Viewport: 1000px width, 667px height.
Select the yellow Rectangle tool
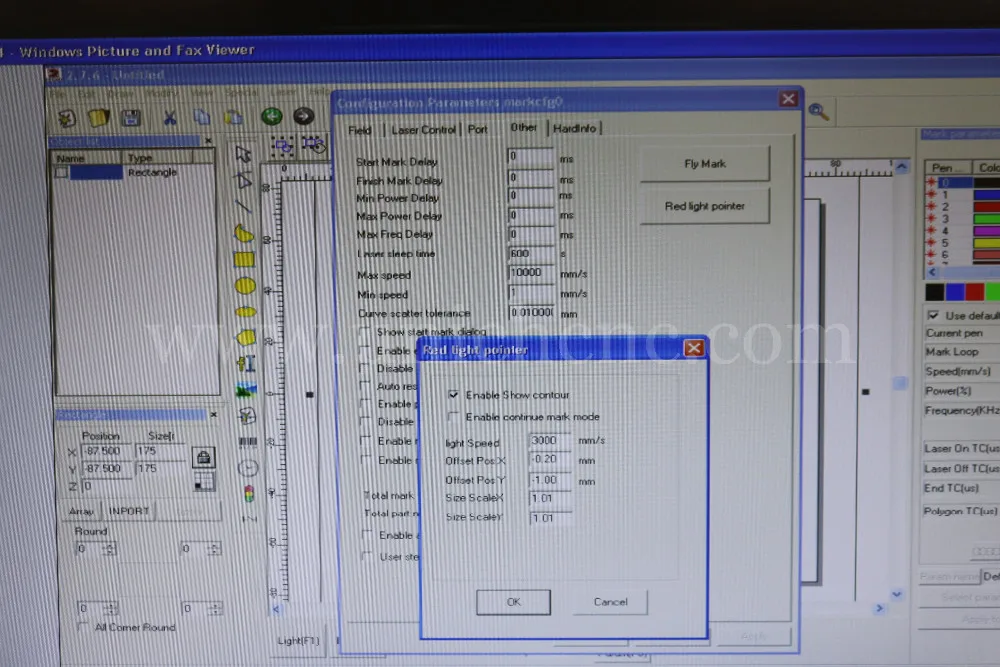coord(244,260)
